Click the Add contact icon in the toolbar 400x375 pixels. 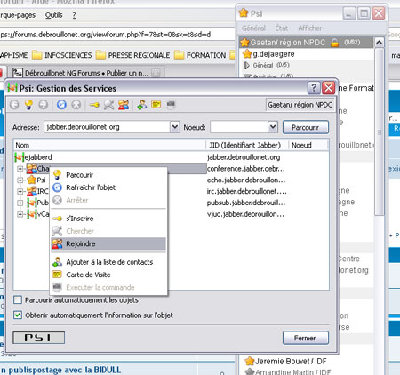142,105
